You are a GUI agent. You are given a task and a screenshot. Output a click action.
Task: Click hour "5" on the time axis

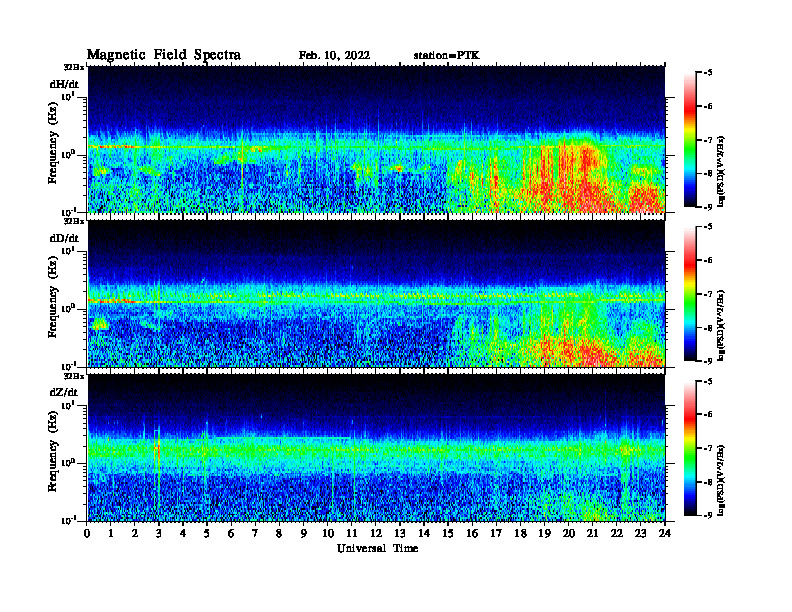pos(207,534)
